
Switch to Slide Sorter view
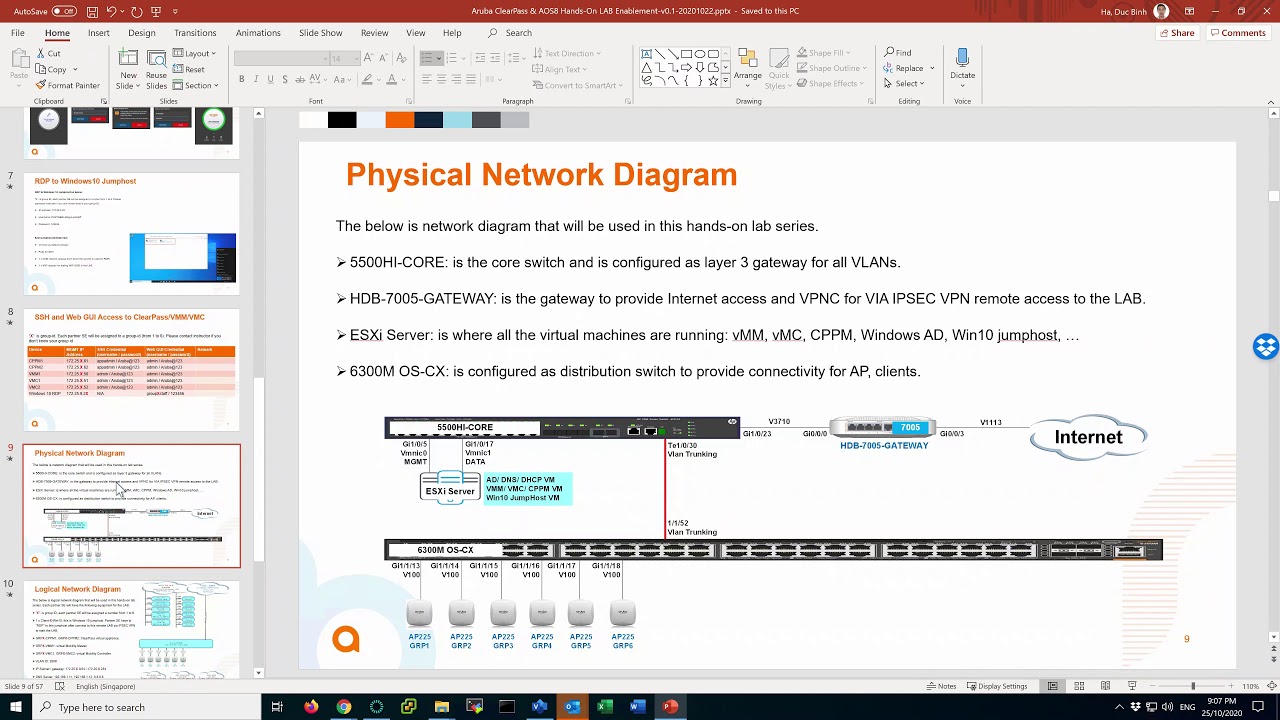point(1079,686)
